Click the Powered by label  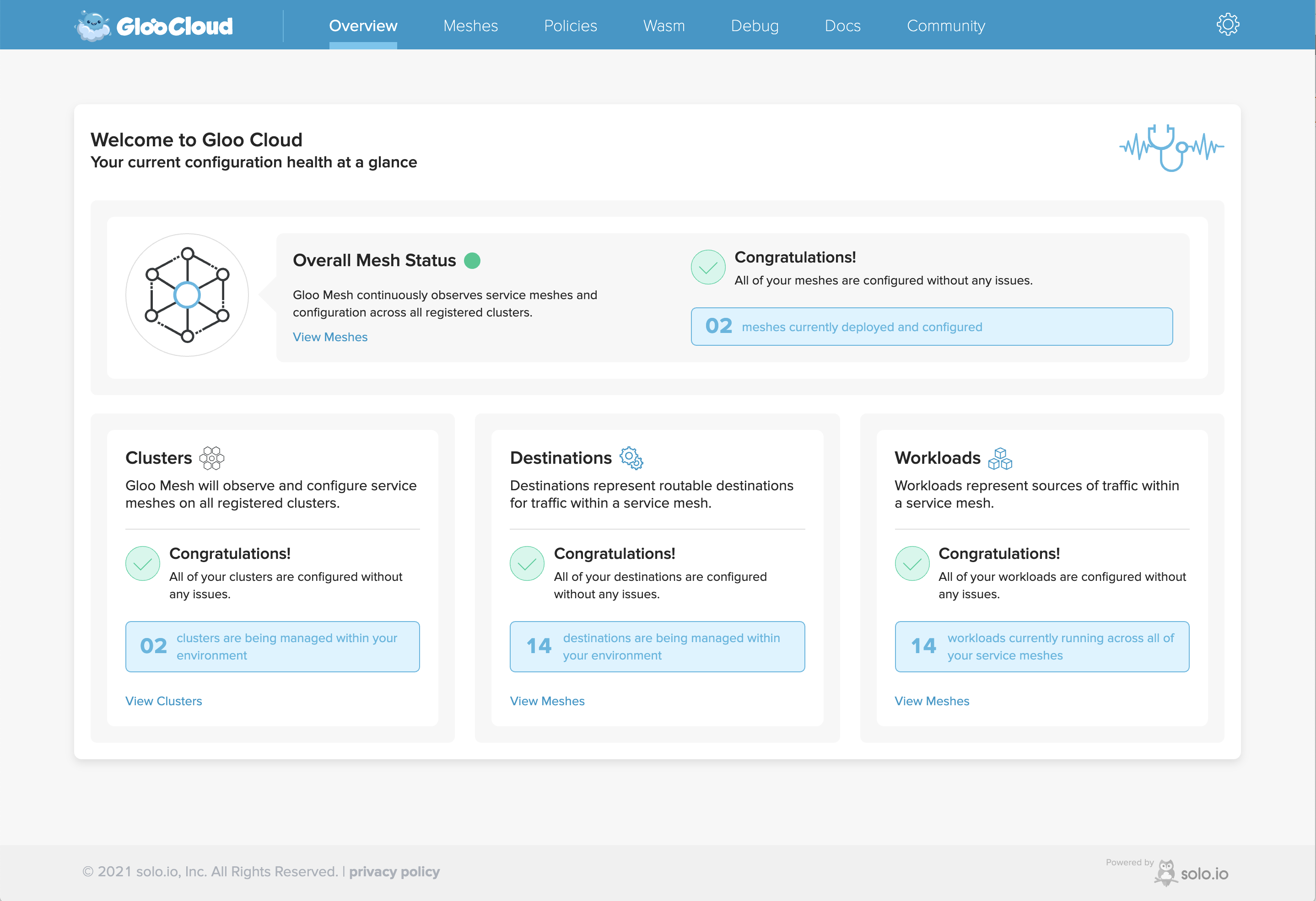1130,862
